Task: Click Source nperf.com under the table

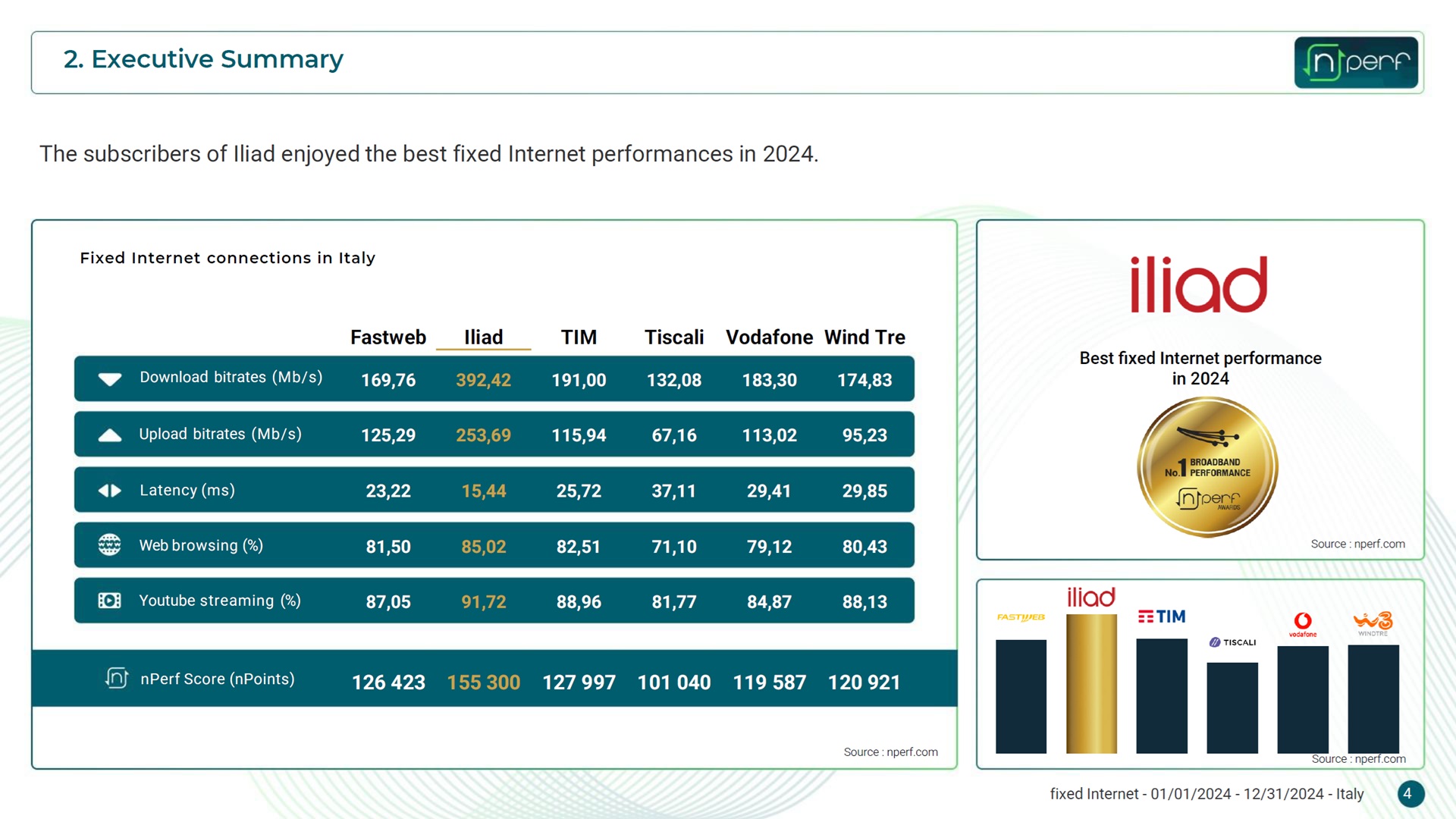Action: [890, 752]
